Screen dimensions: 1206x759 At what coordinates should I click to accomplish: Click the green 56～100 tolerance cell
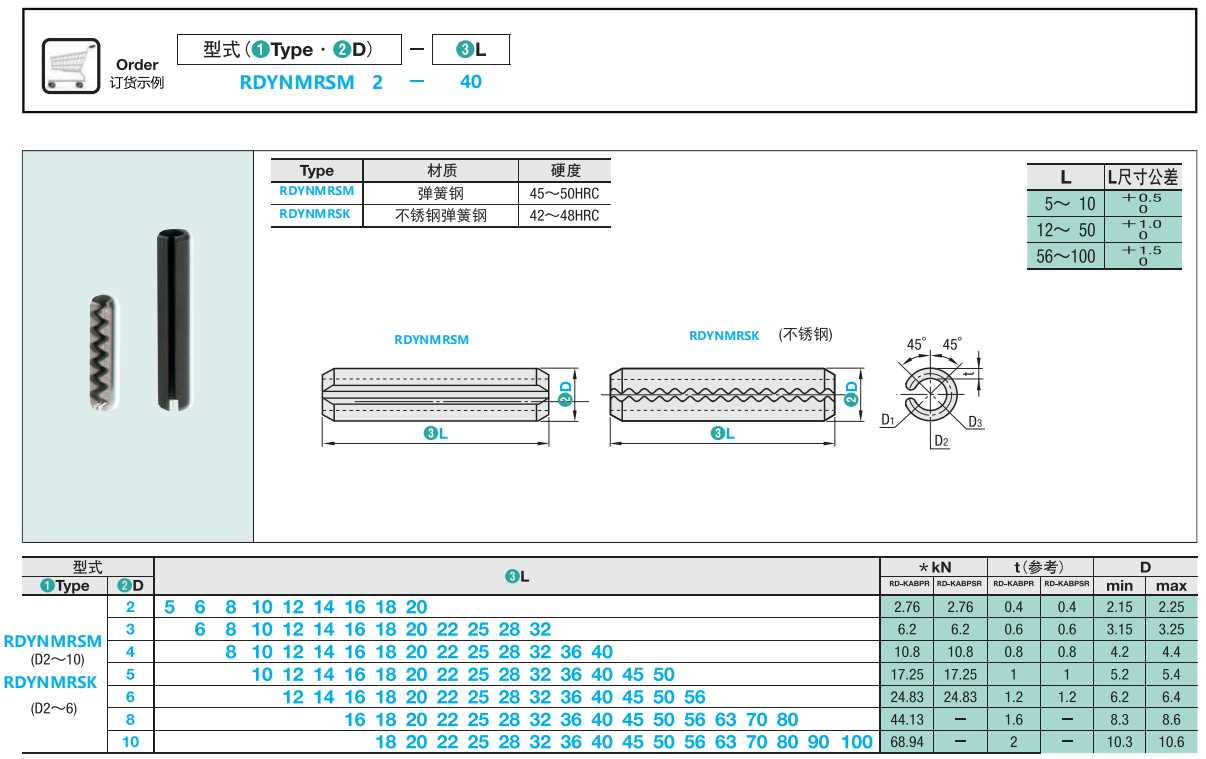tap(1066, 256)
